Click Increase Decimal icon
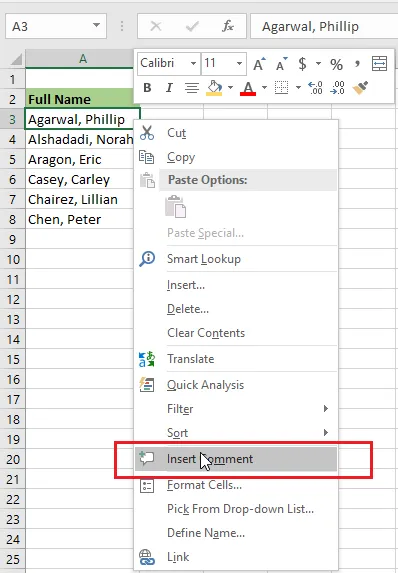Image resolution: width=398 pixels, height=573 pixels. [315, 88]
